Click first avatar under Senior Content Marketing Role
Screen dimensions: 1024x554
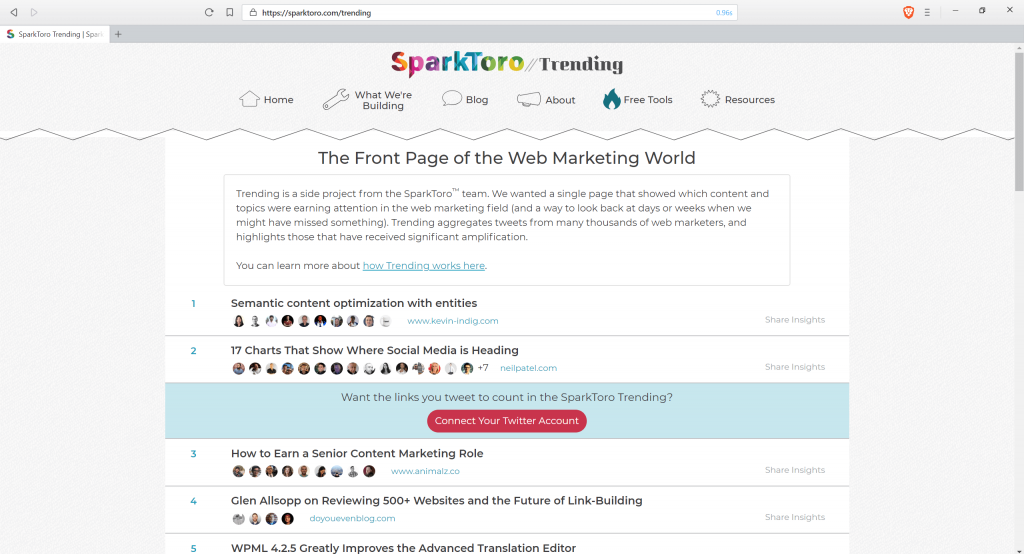[238, 471]
